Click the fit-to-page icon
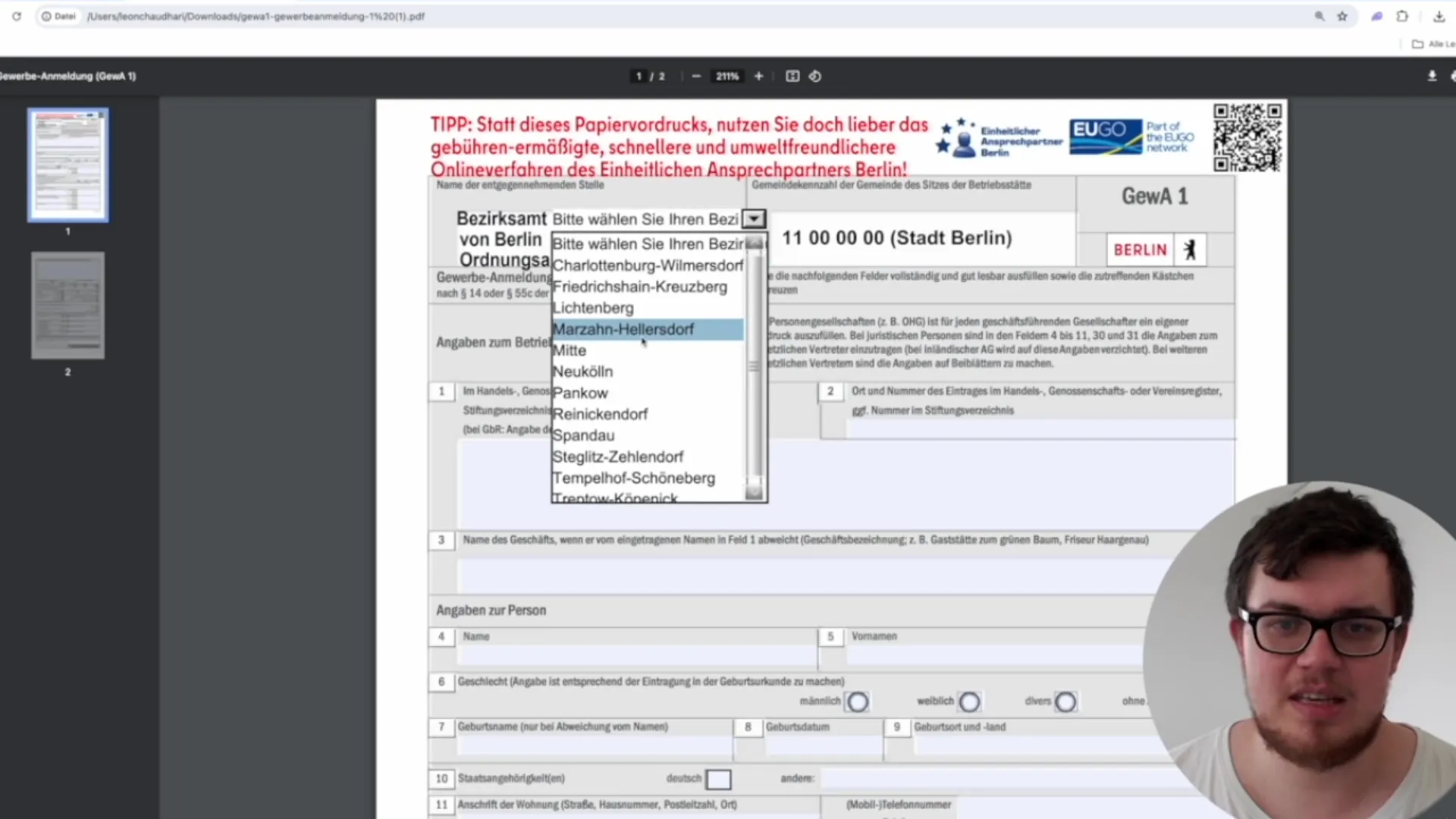The height and width of the screenshot is (819, 1456). coord(792,76)
